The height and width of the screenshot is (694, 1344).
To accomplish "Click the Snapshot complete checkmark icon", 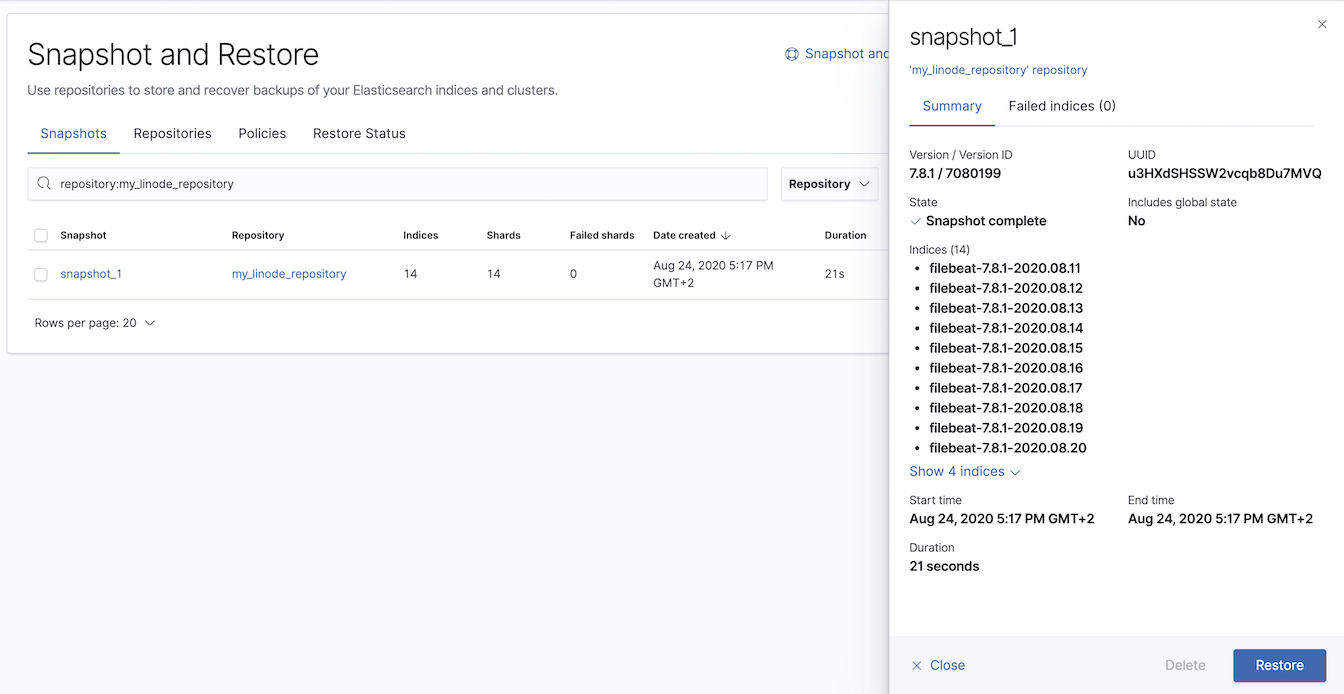I will click(916, 221).
